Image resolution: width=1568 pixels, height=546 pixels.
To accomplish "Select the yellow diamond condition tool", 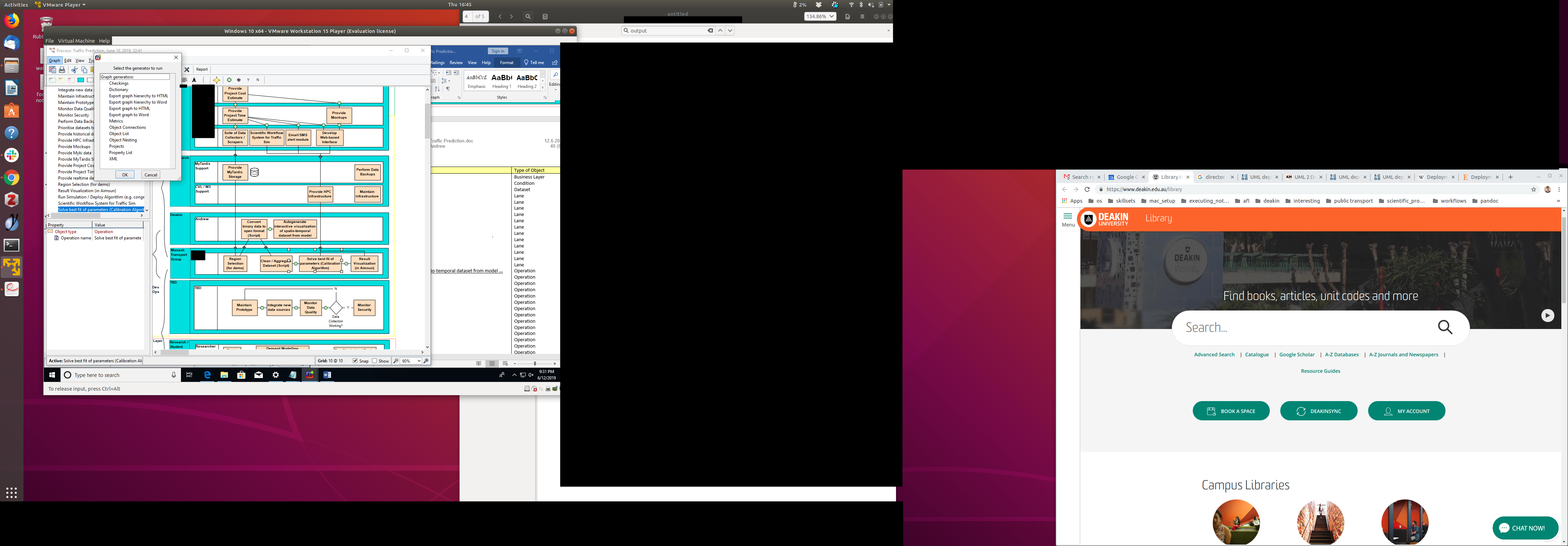I will tap(216, 80).
